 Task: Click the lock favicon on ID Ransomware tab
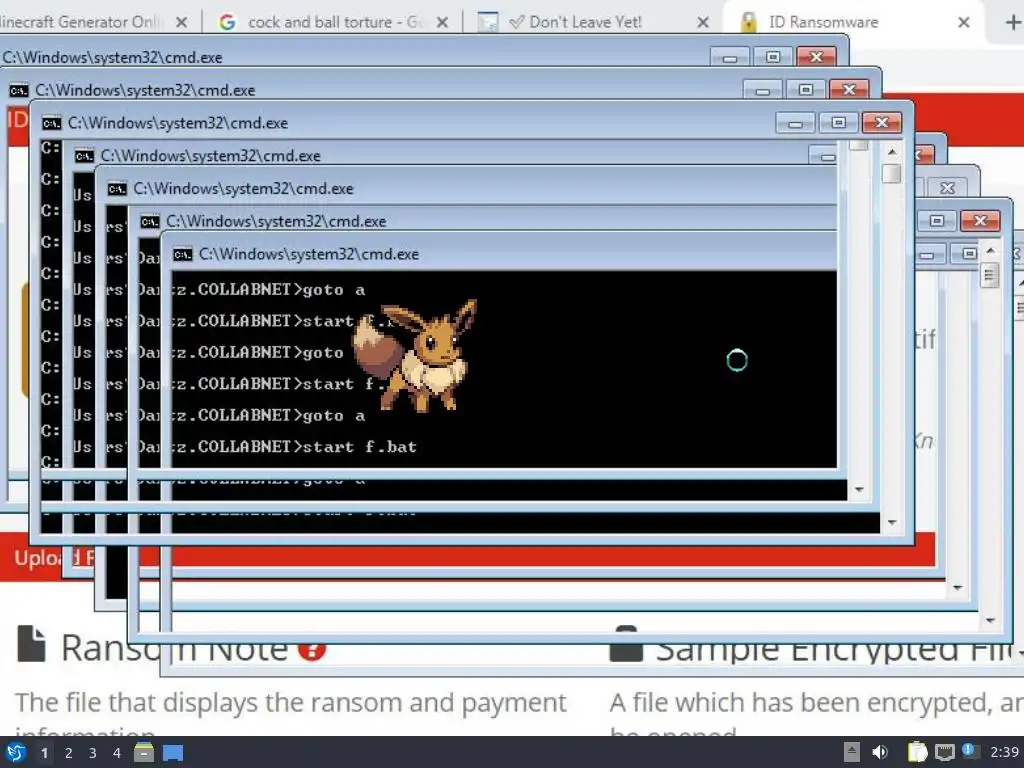(748, 22)
